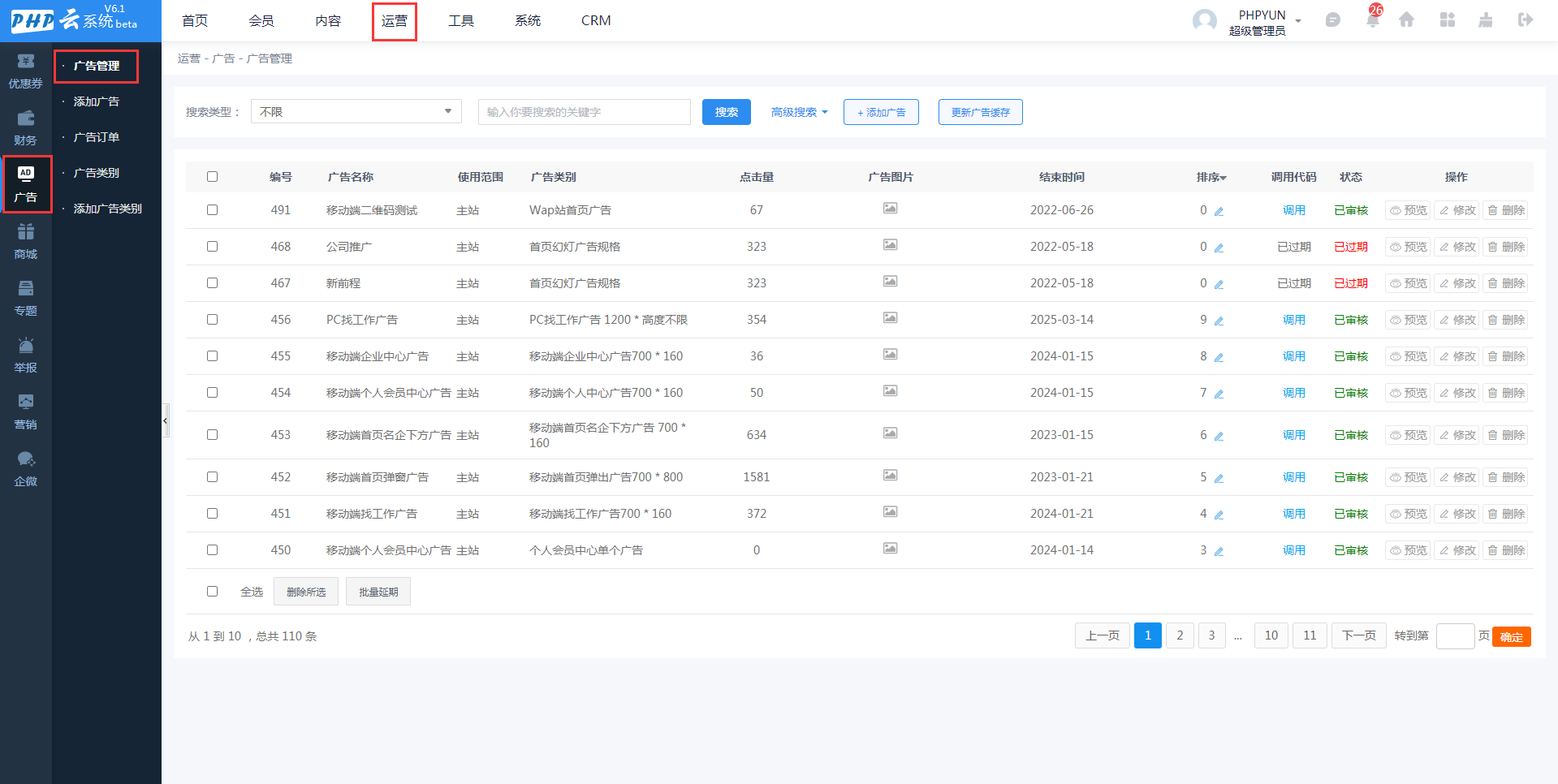View ad image icon for row 456
This screenshot has width=1558, height=784.
pyautogui.click(x=891, y=318)
